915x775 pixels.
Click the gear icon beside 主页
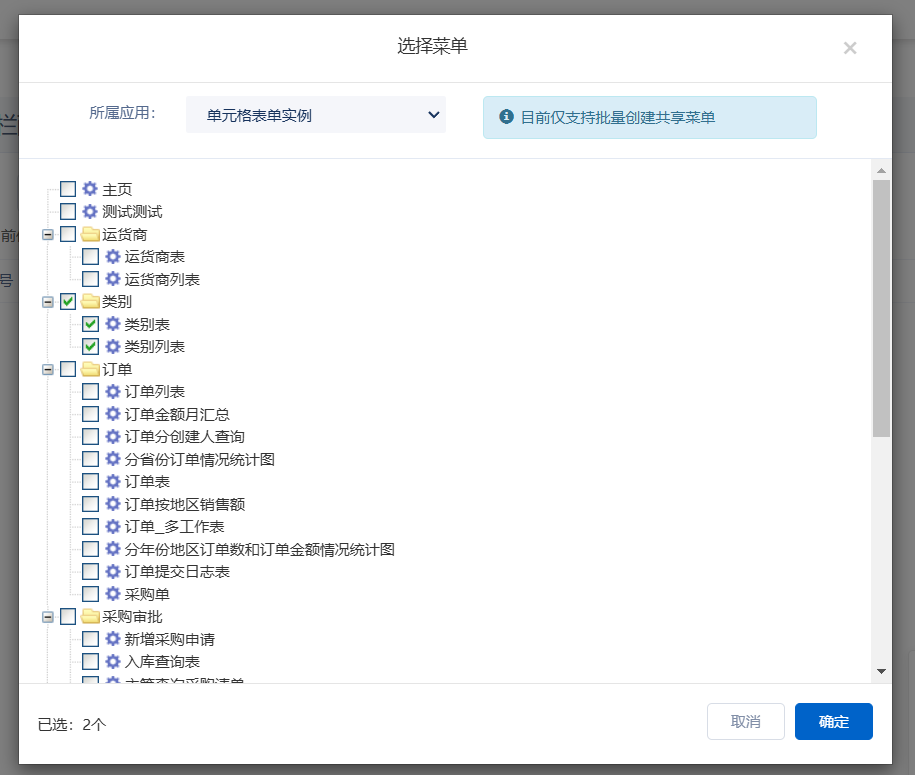[90, 188]
